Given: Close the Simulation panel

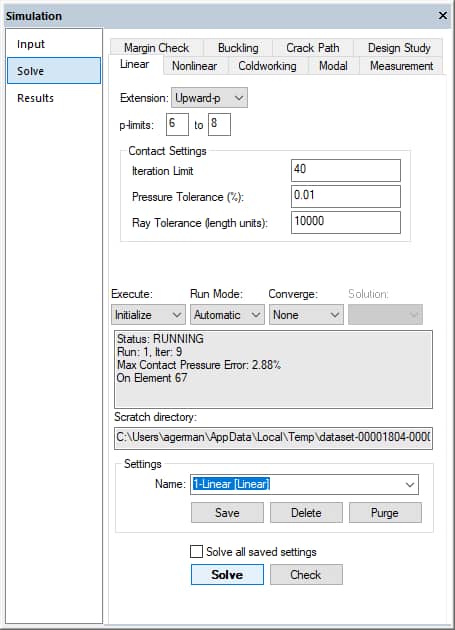Looking at the screenshot, I should [x=443, y=15].
